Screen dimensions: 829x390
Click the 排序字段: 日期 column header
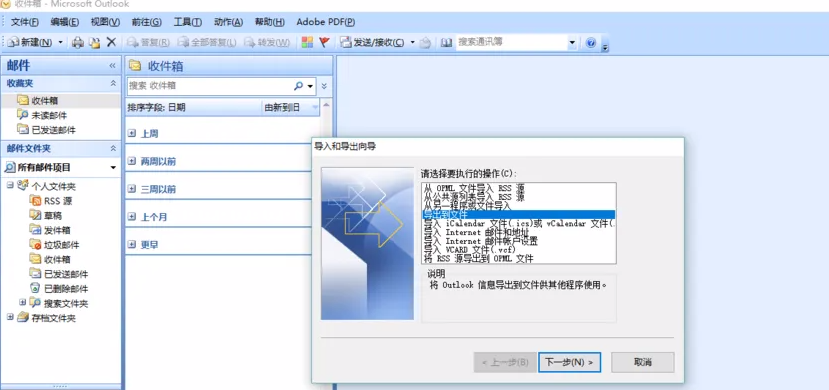194,108
